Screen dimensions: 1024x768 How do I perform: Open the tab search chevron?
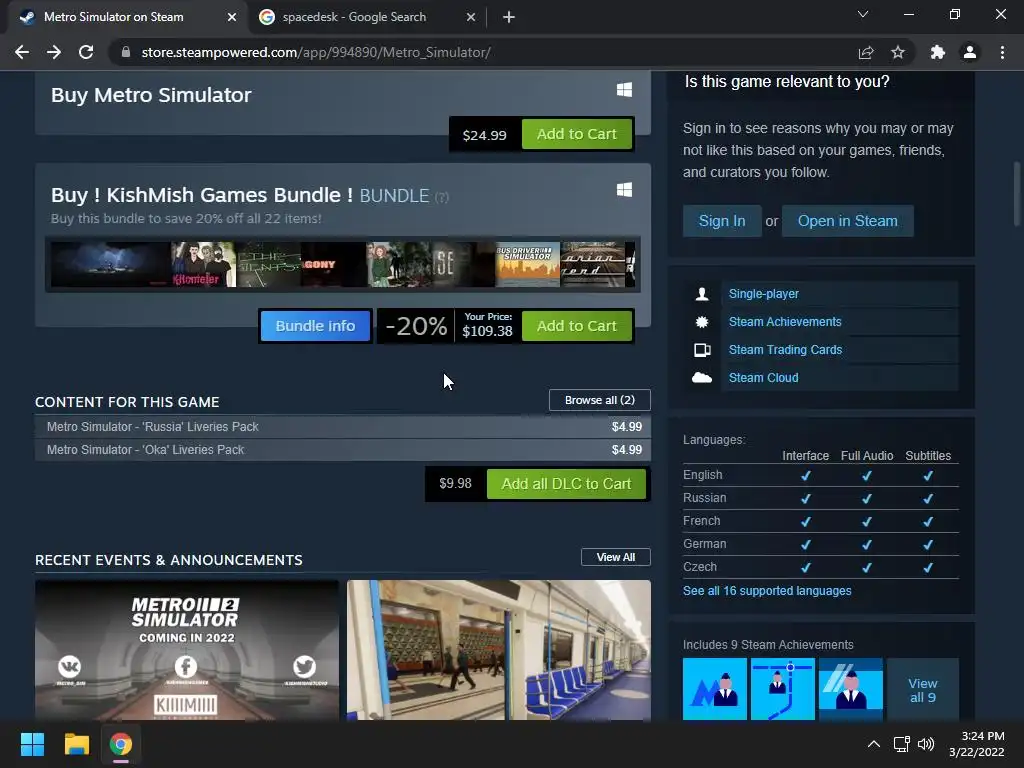point(863,14)
